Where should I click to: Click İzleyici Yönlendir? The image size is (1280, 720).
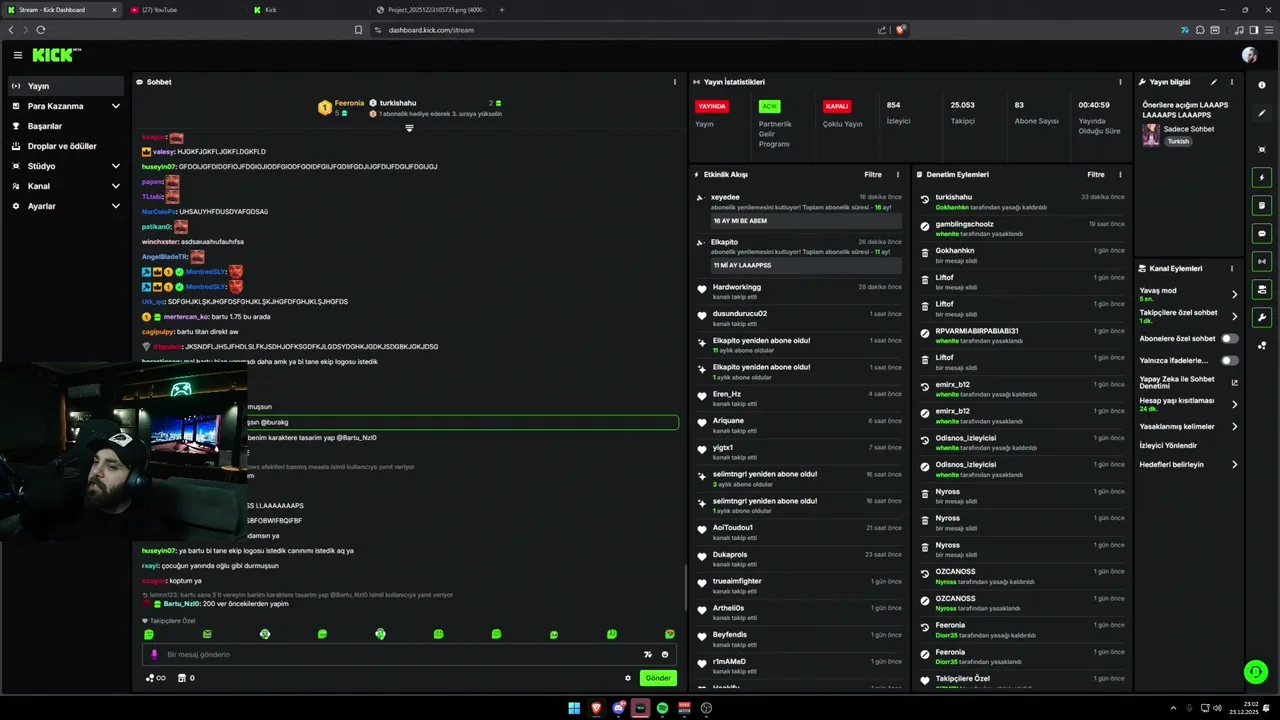(1168, 445)
